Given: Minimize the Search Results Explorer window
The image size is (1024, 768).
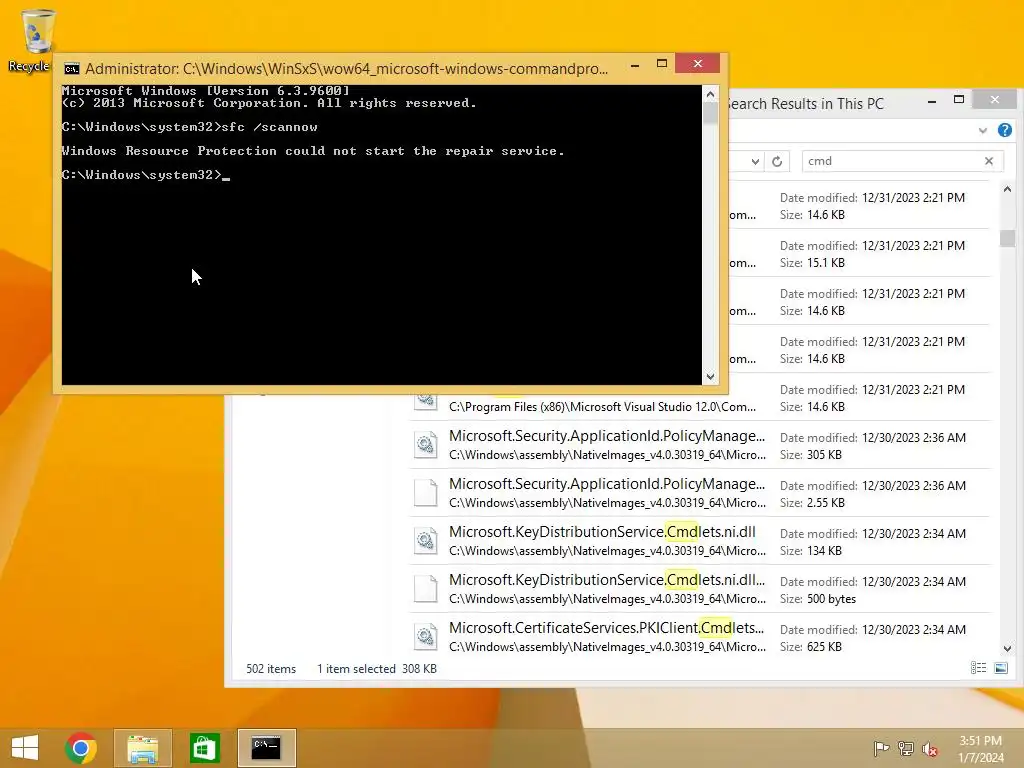Looking at the screenshot, I should click(x=932, y=101).
